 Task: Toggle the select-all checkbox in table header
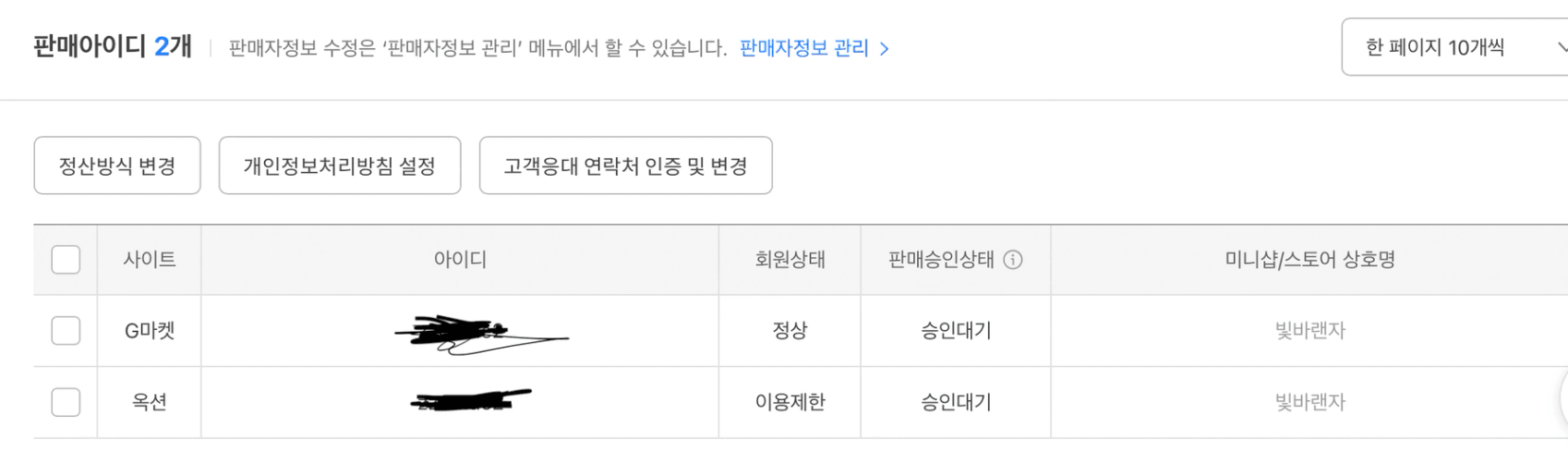66,260
